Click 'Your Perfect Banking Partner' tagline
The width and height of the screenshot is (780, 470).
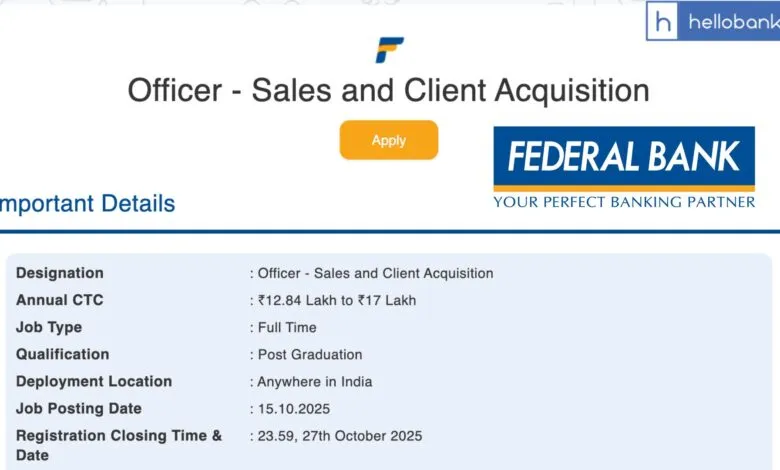click(x=624, y=202)
